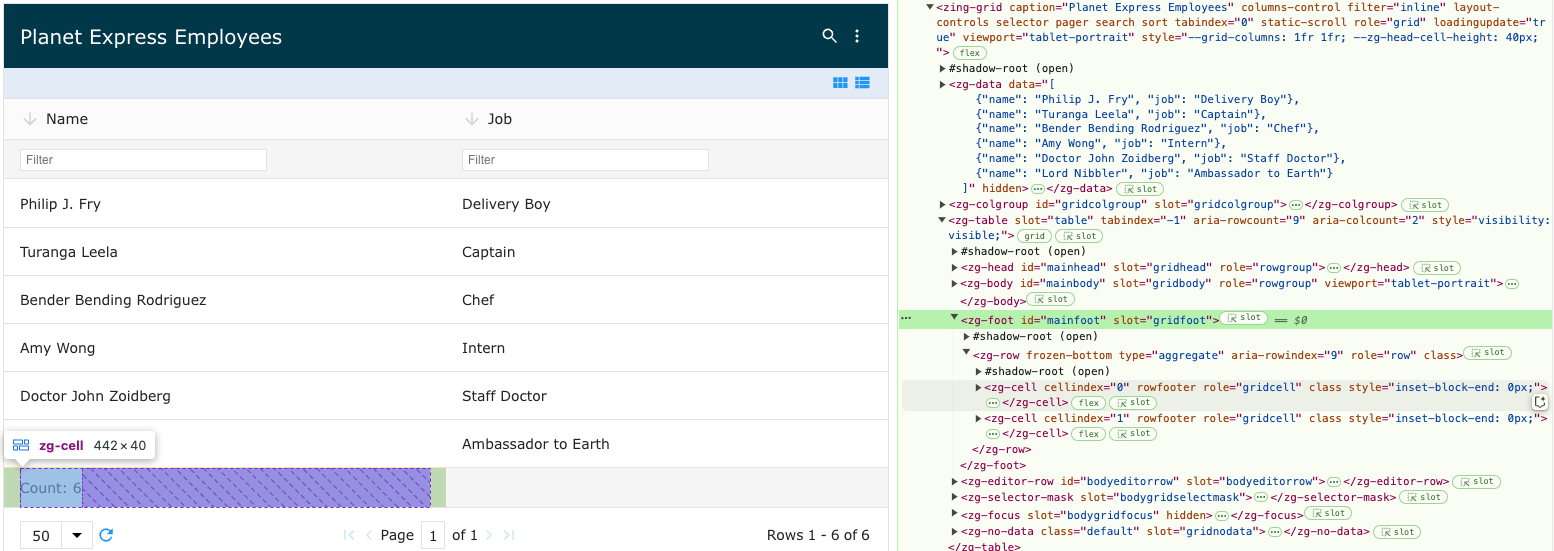Image resolution: width=1554 pixels, height=551 pixels.
Task: Expand the zg-editor-row node
Action: [954, 481]
